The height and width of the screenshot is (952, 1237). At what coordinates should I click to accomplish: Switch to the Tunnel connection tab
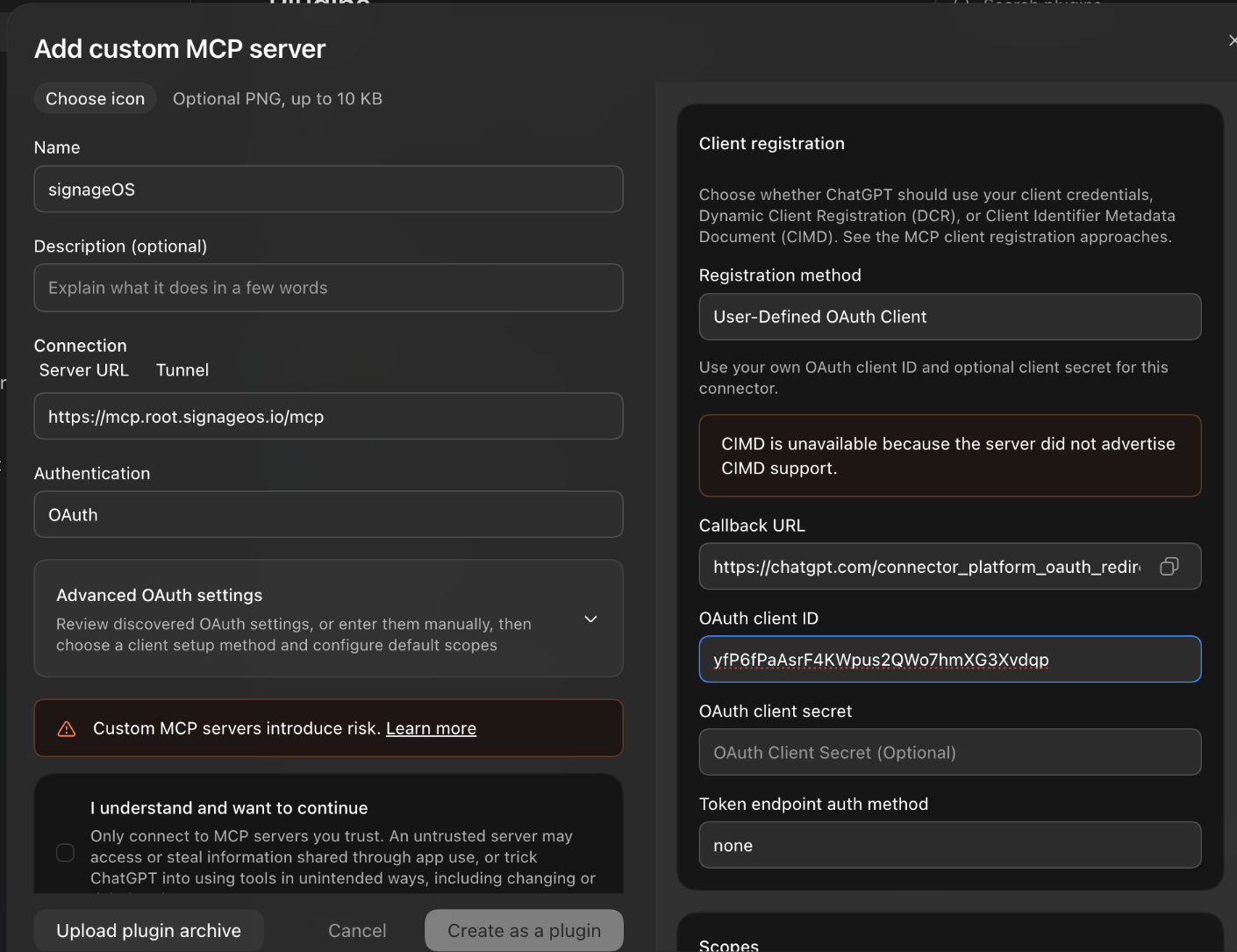point(182,370)
